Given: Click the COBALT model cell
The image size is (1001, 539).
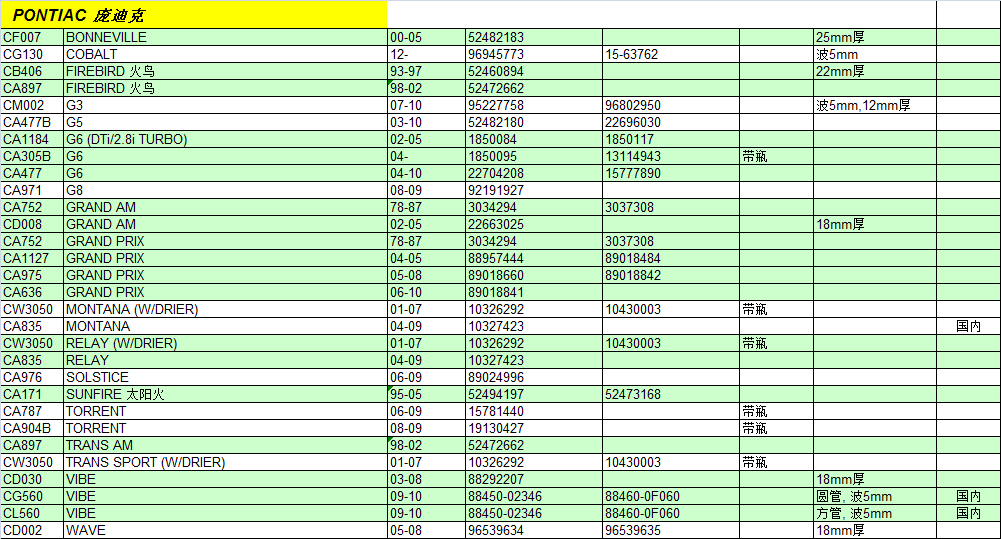Looking at the screenshot, I should pos(225,54).
